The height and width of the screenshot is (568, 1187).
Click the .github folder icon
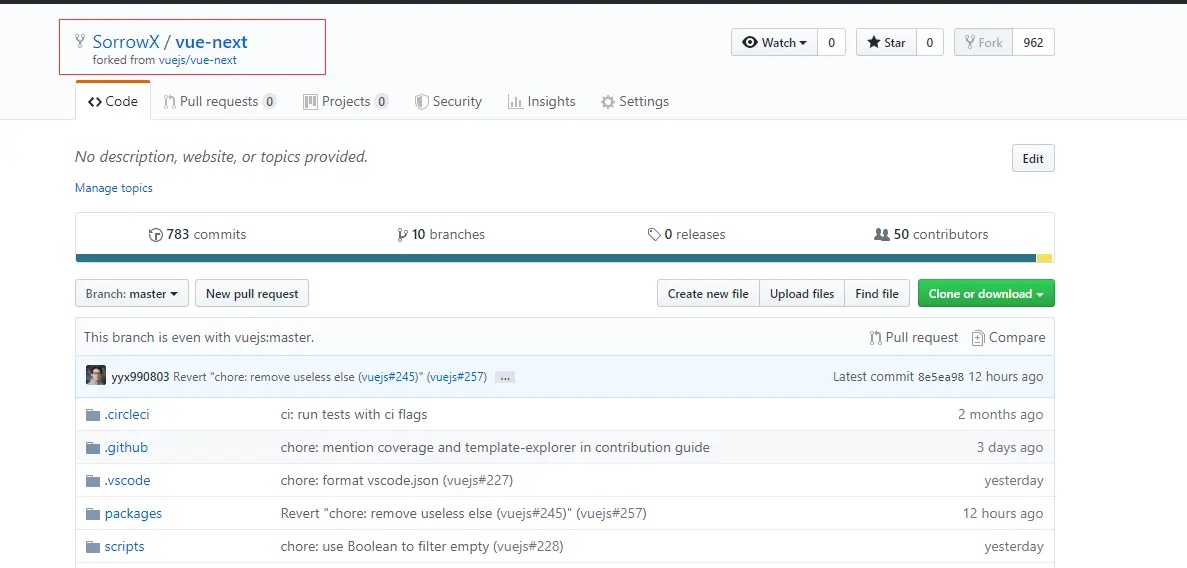pyautogui.click(x=93, y=448)
